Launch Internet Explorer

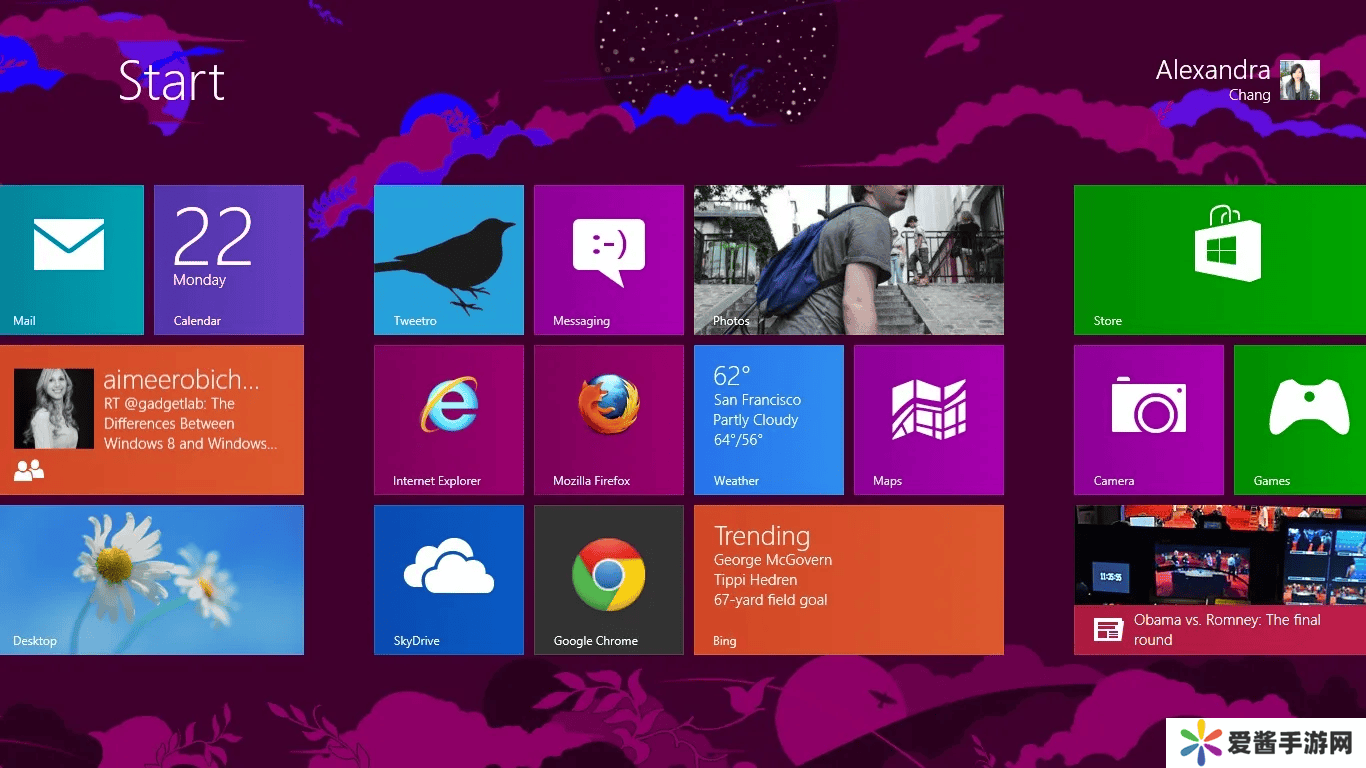[448, 419]
